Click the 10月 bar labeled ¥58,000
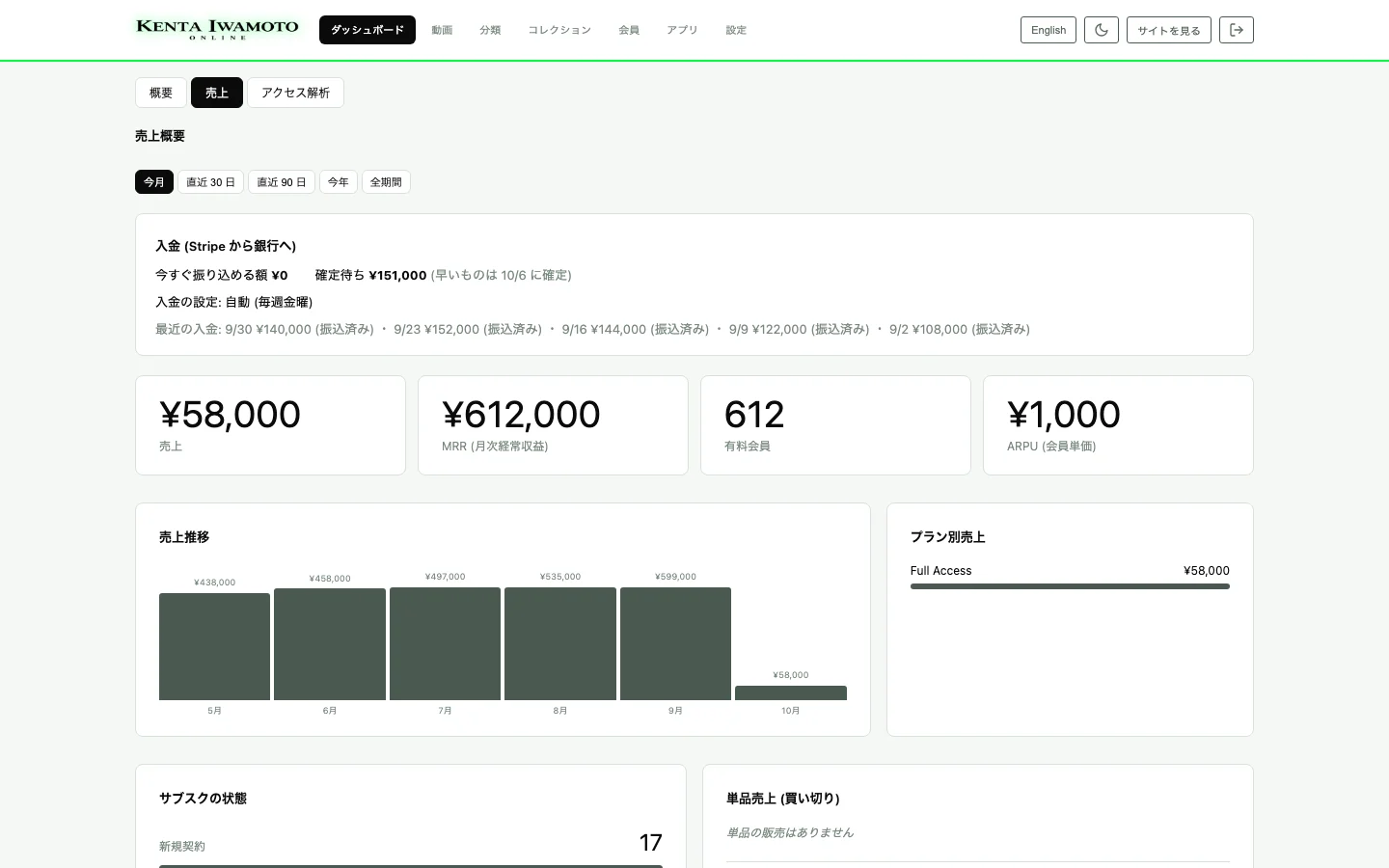 tap(791, 693)
